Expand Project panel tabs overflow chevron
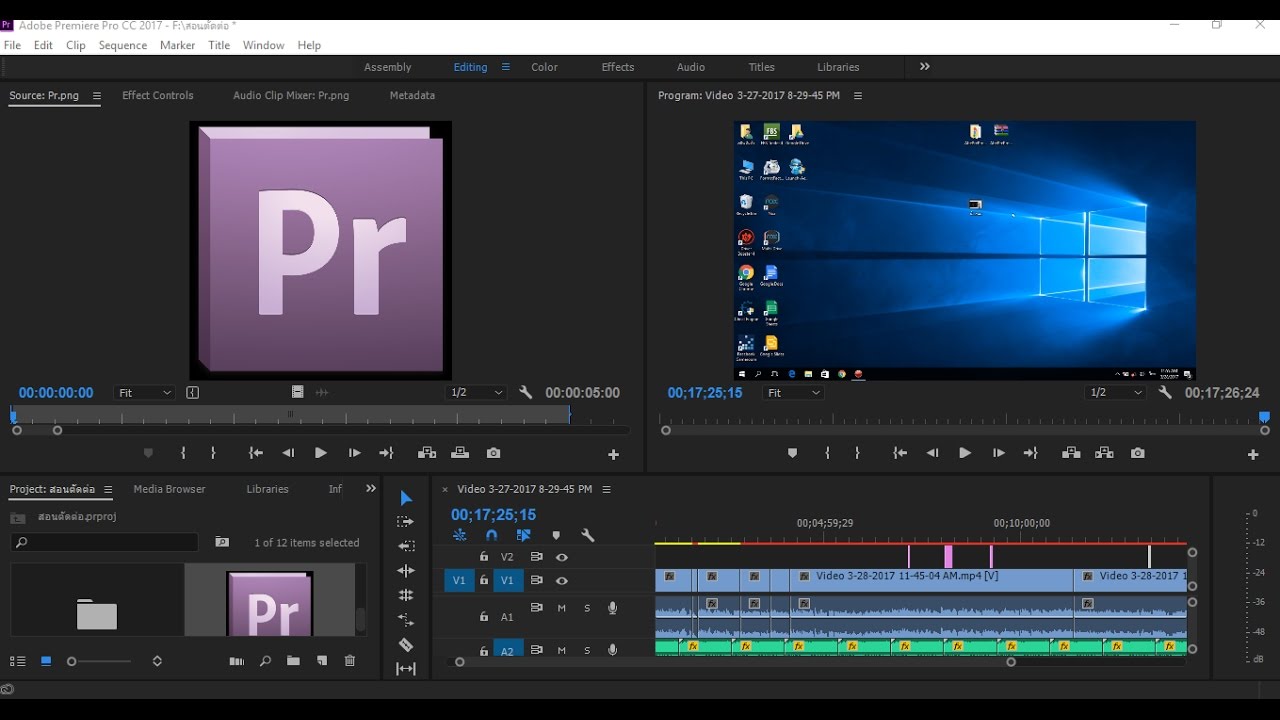This screenshot has height=720, width=1280. pos(371,489)
